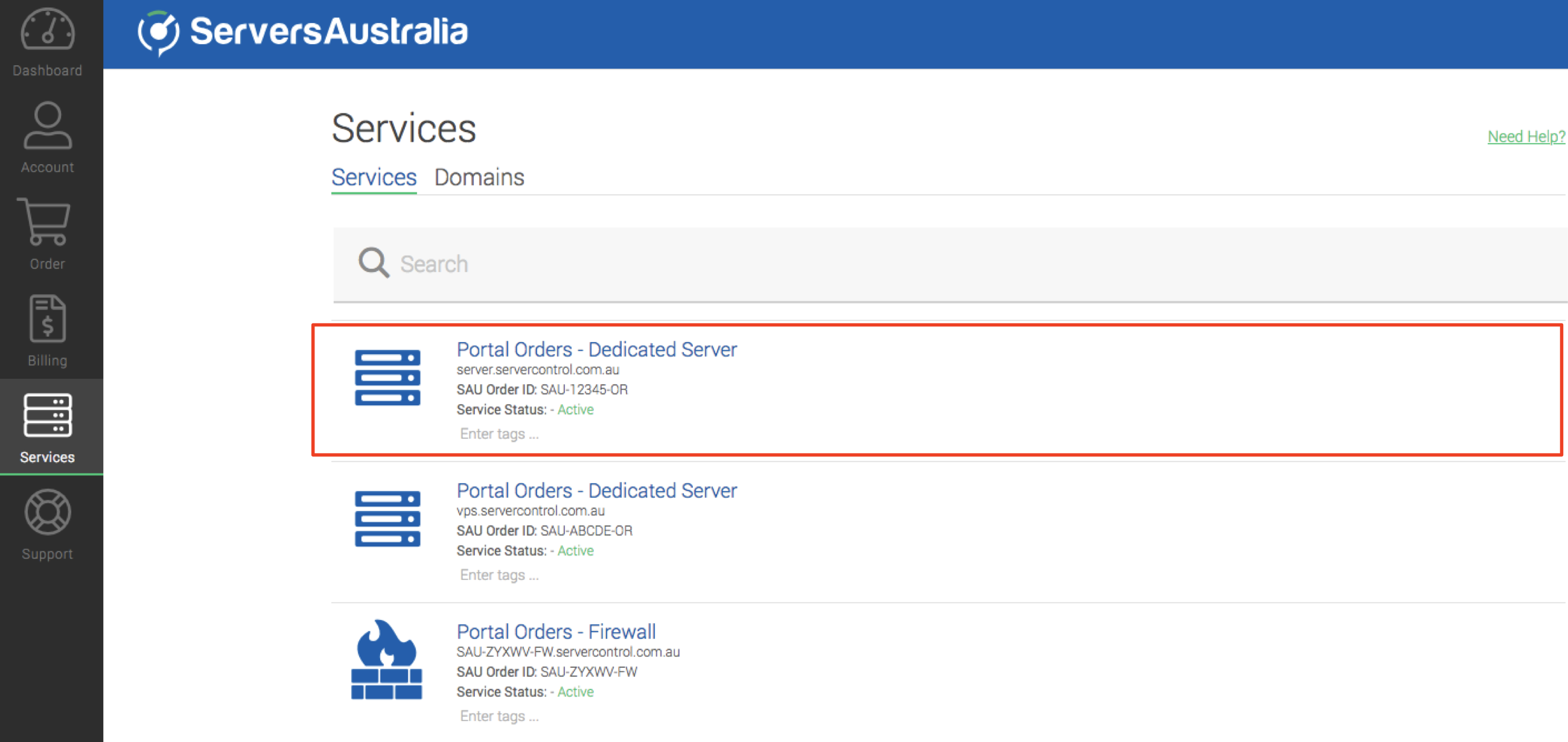The height and width of the screenshot is (742, 1568).
Task: Click the ServersAustralia logo
Action: [x=302, y=32]
